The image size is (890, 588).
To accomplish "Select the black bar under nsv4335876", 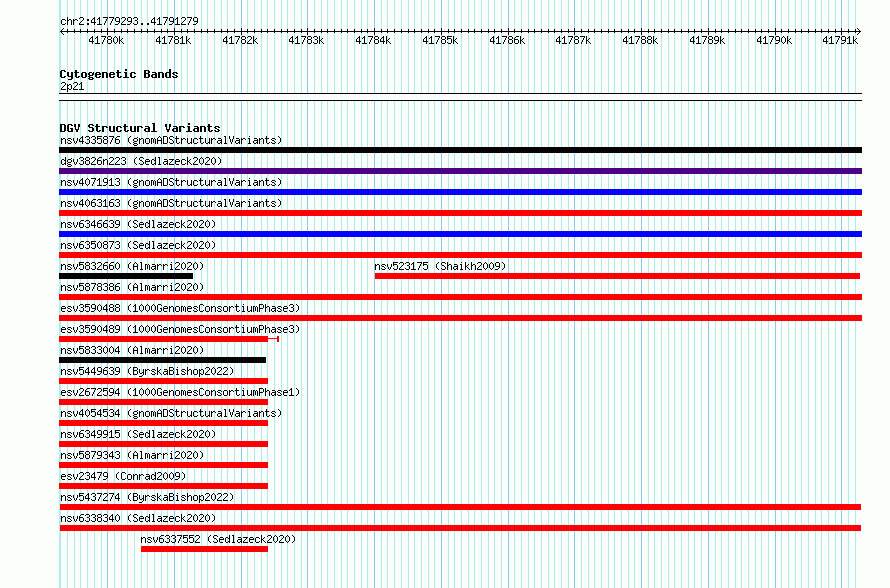I will coord(460,150).
